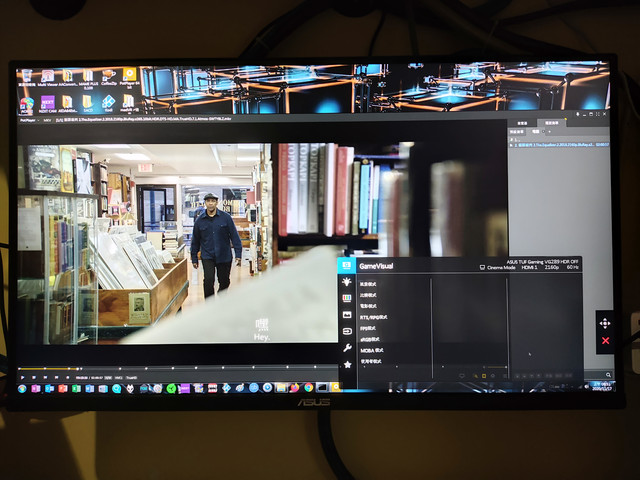640x480 pixels.
Task: Select the MOBA mode entry
Action: click(x=372, y=350)
